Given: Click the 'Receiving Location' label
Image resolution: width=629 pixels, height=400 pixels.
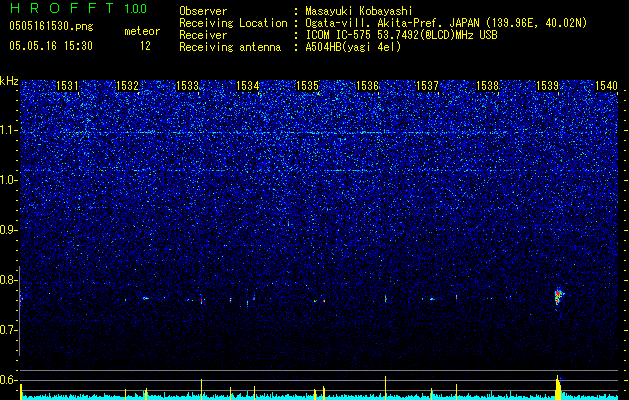Looking at the screenshot, I should (x=233, y=23).
